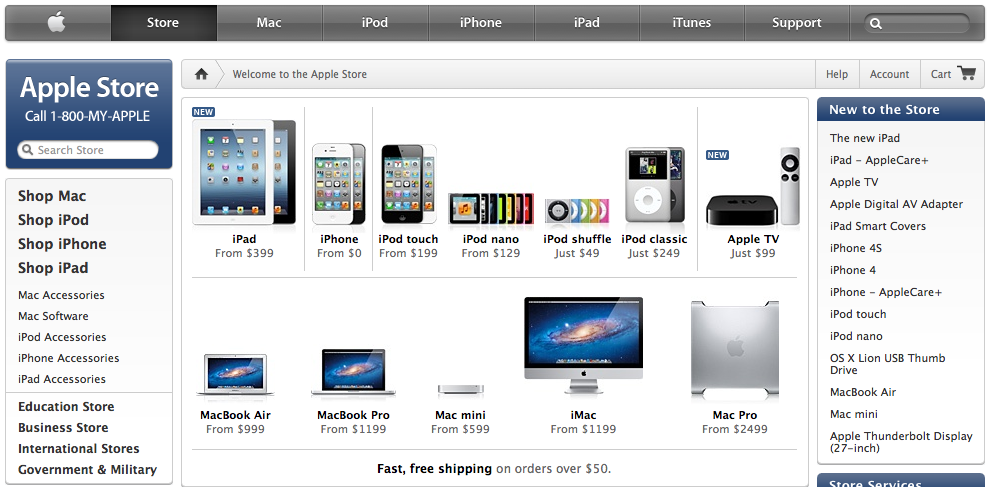This screenshot has width=991, height=487.
Task: Open Shop iPhone in the left sidebar
Action: (x=62, y=244)
